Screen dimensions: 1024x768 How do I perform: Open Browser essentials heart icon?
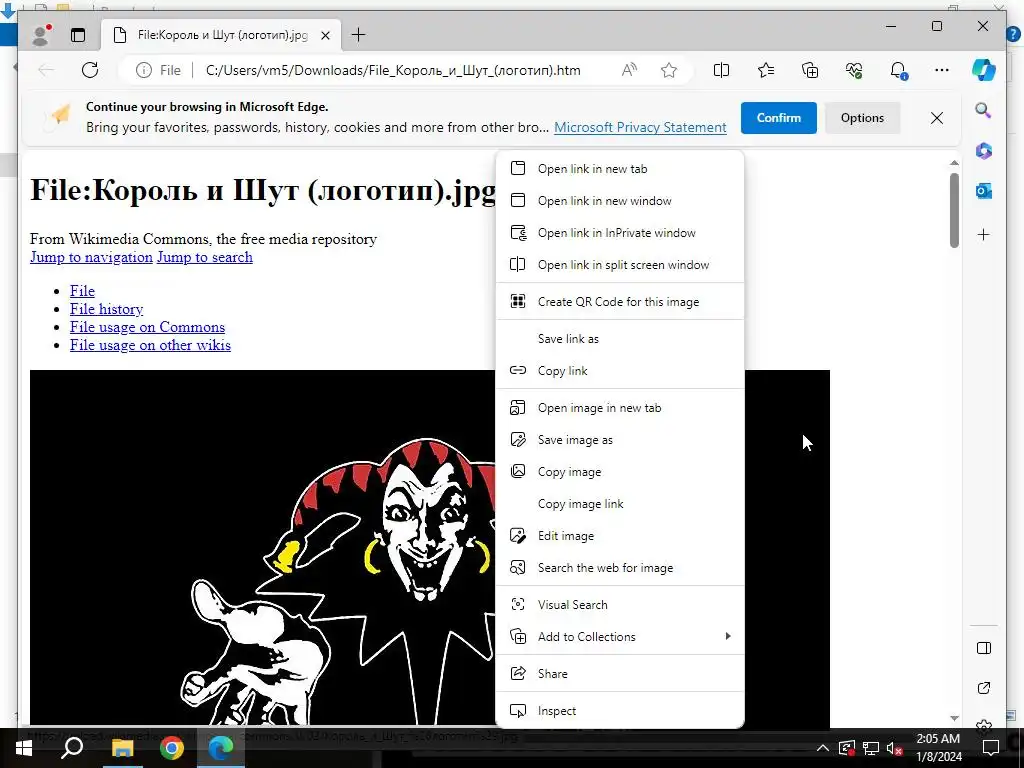[x=854, y=70]
